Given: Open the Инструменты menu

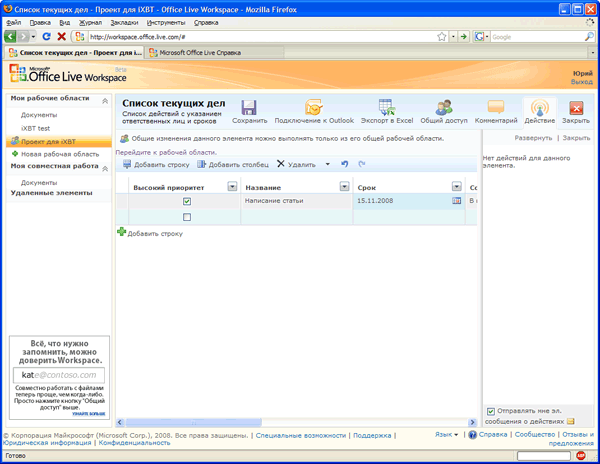Looking at the screenshot, I should point(166,23).
